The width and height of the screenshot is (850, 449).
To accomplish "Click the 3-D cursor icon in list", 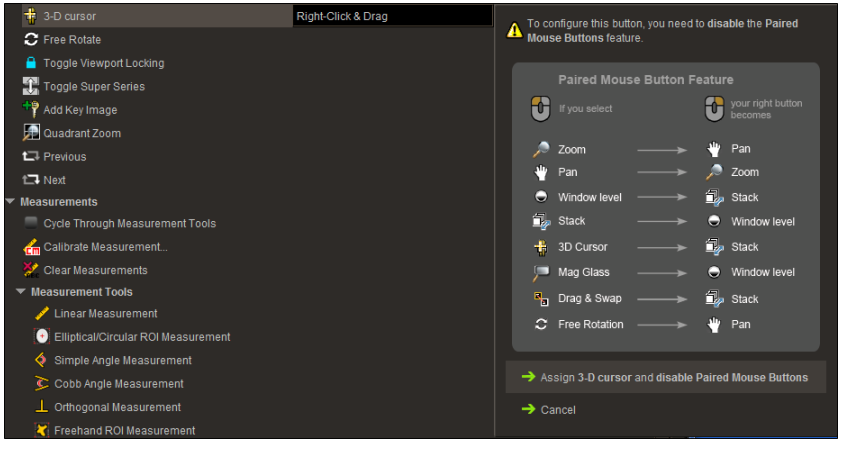I will click(30, 16).
